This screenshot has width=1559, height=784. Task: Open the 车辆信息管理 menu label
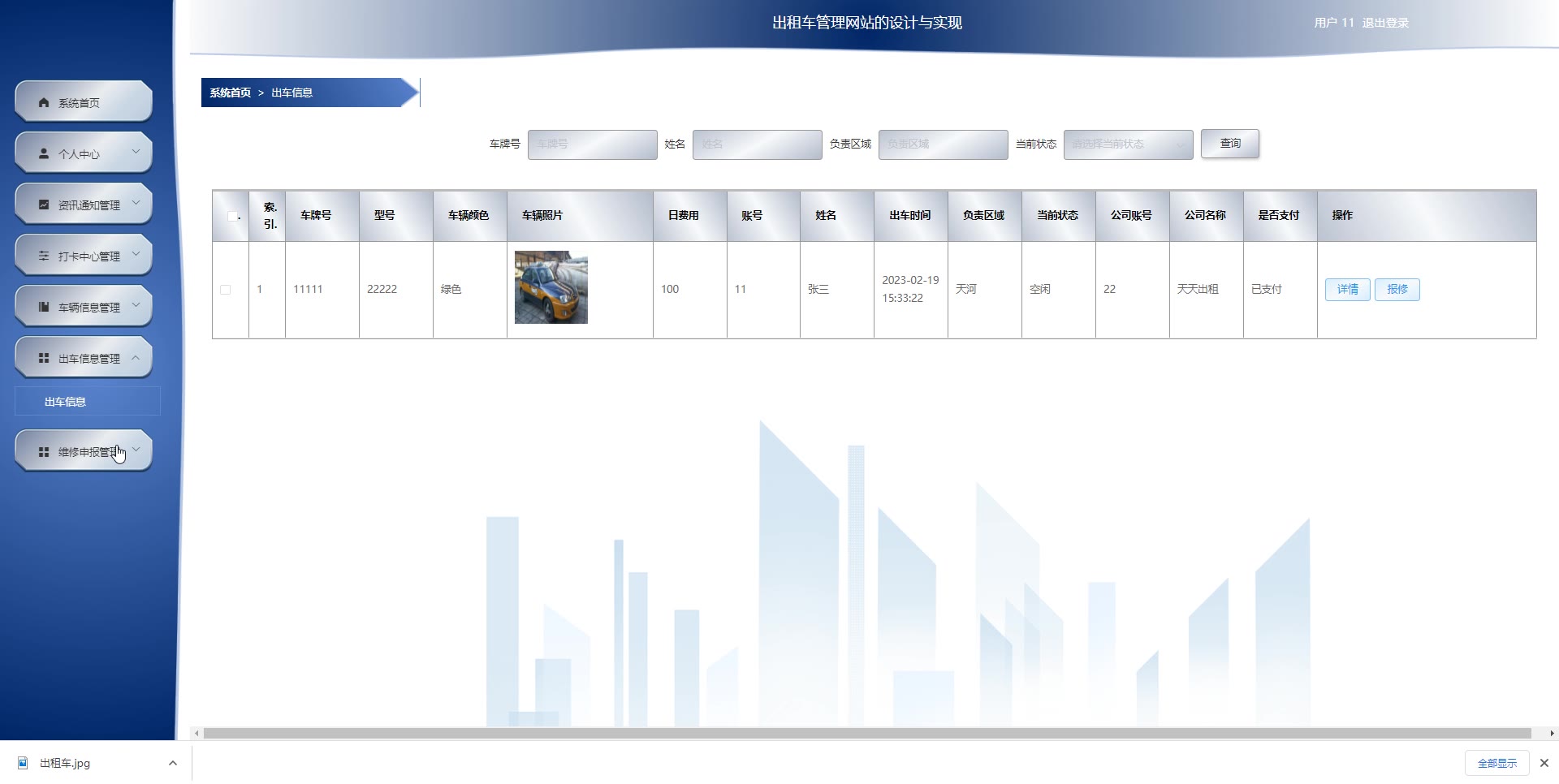pos(89,308)
